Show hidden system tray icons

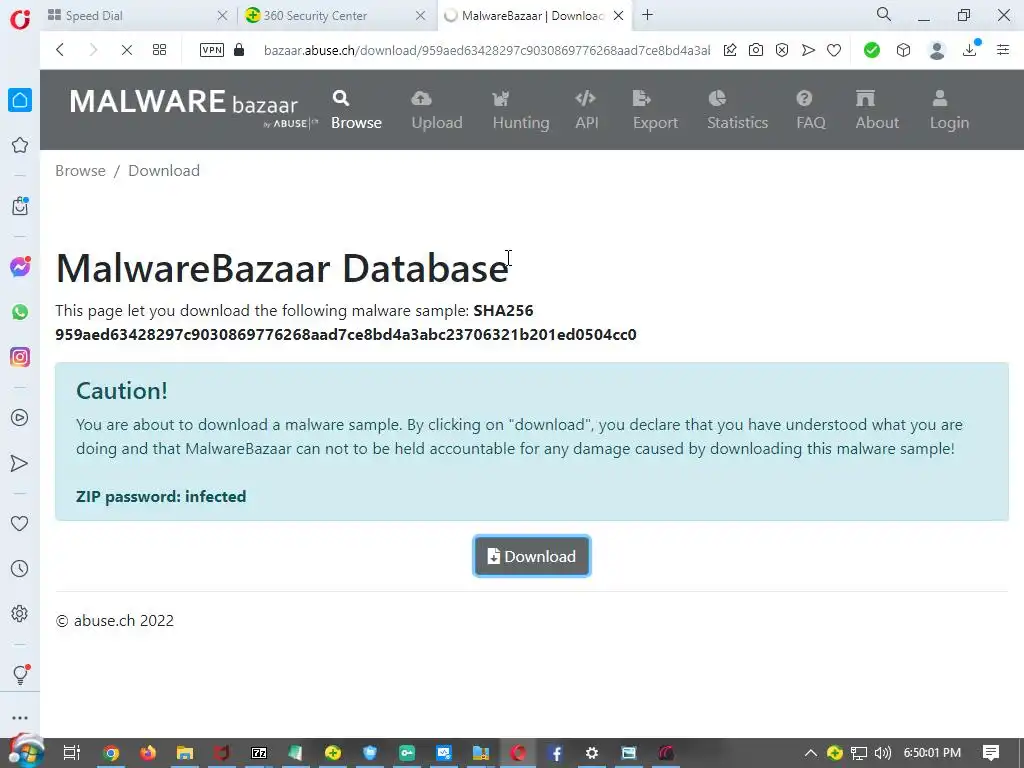(x=810, y=753)
